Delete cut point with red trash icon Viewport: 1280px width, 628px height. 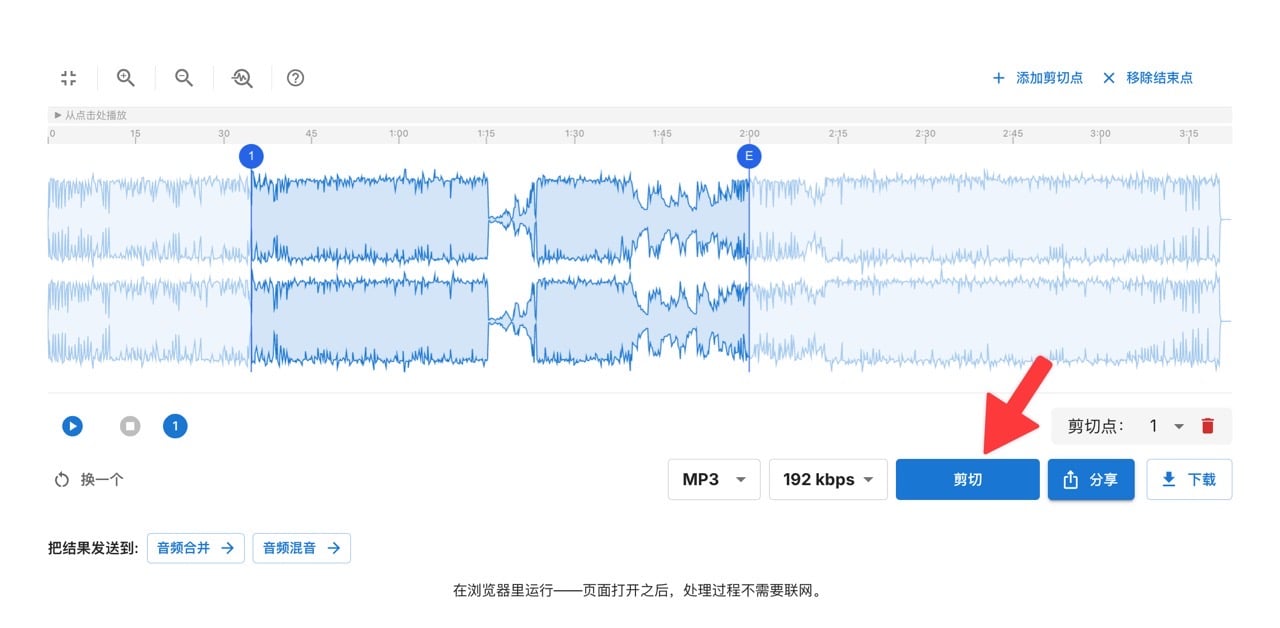pos(1207,426)
